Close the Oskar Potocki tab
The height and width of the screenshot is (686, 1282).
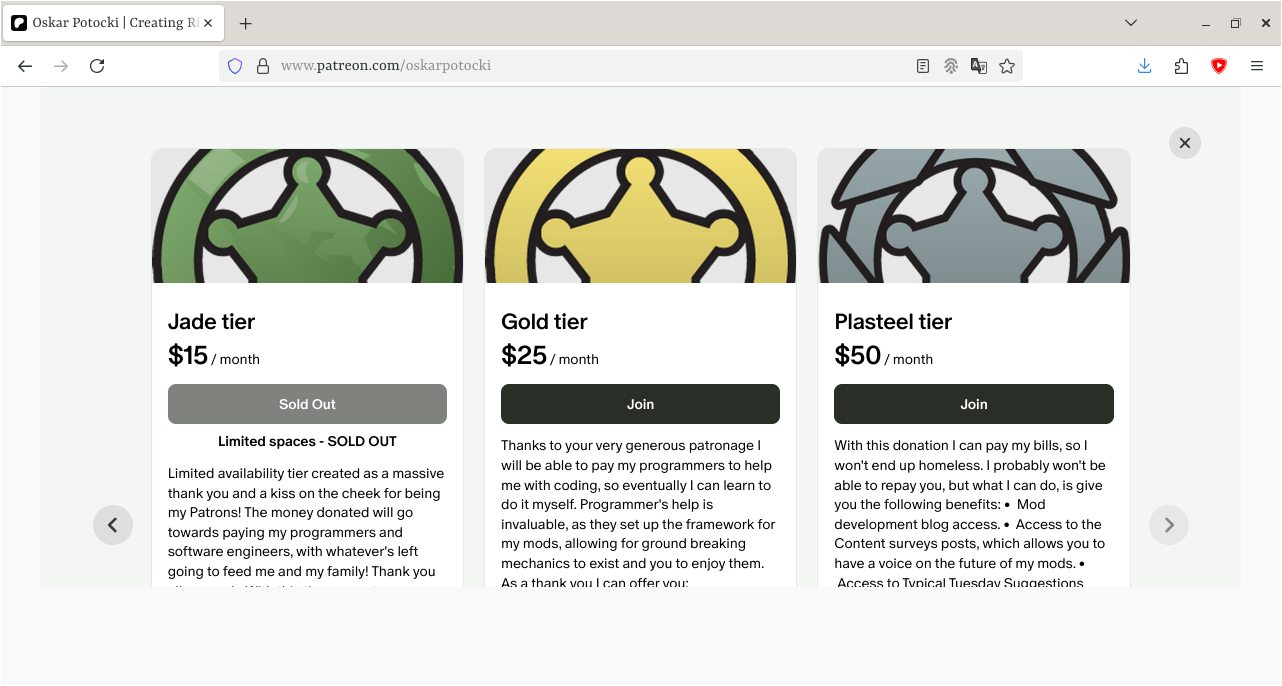click(207, 23)
